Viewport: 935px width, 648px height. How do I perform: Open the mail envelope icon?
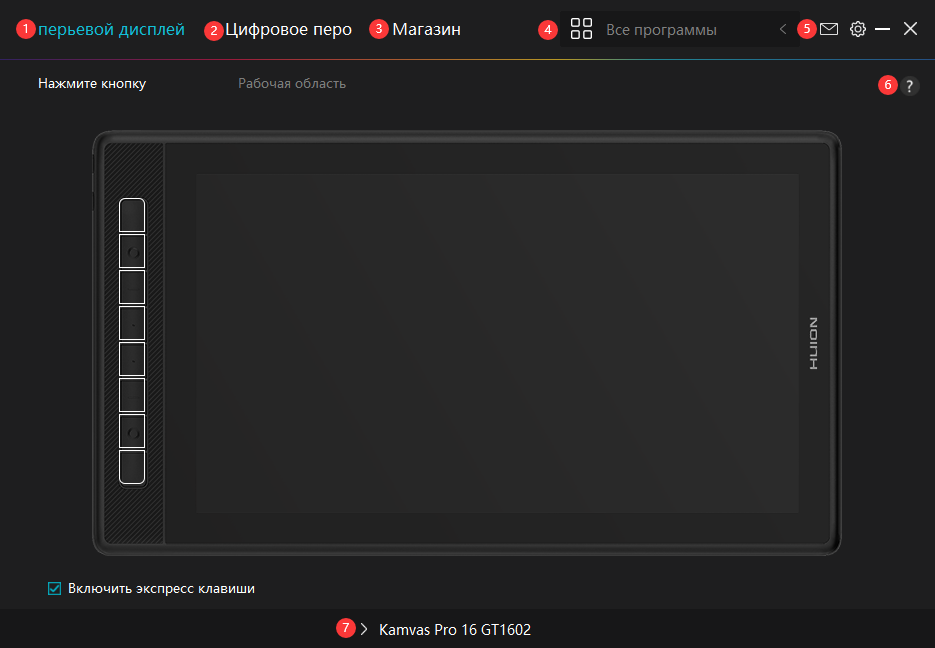tap(829, 29)
